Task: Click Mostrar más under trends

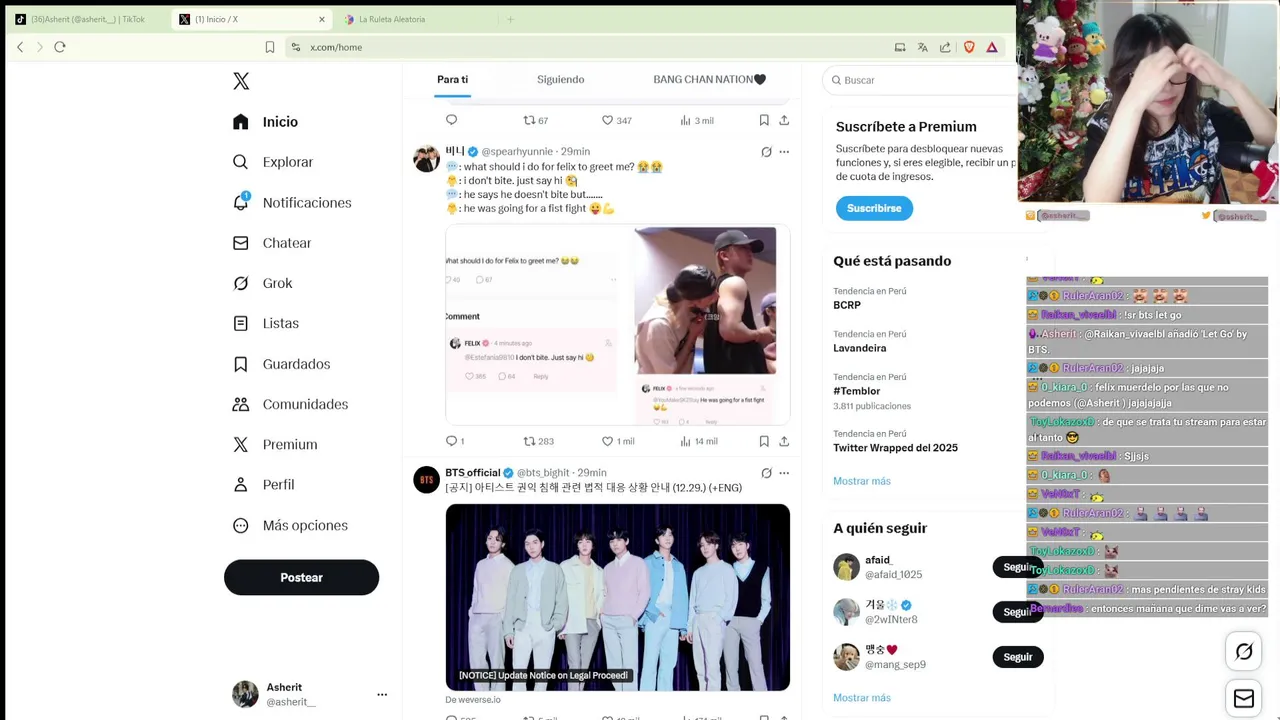Action: (x=862, y=481)
